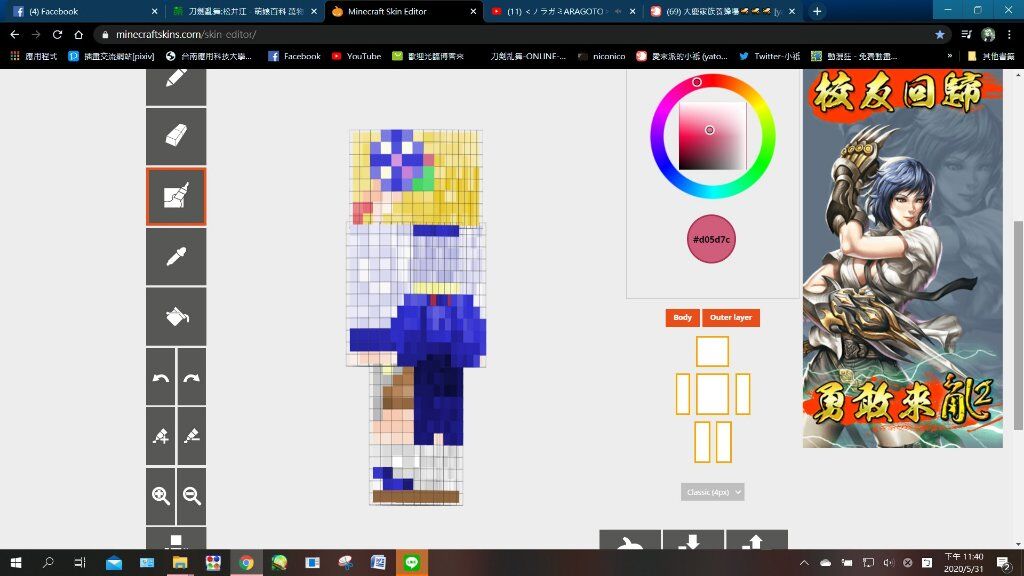
Task: Pick the eyedropper color picker tool
Action: click(176, 257)
